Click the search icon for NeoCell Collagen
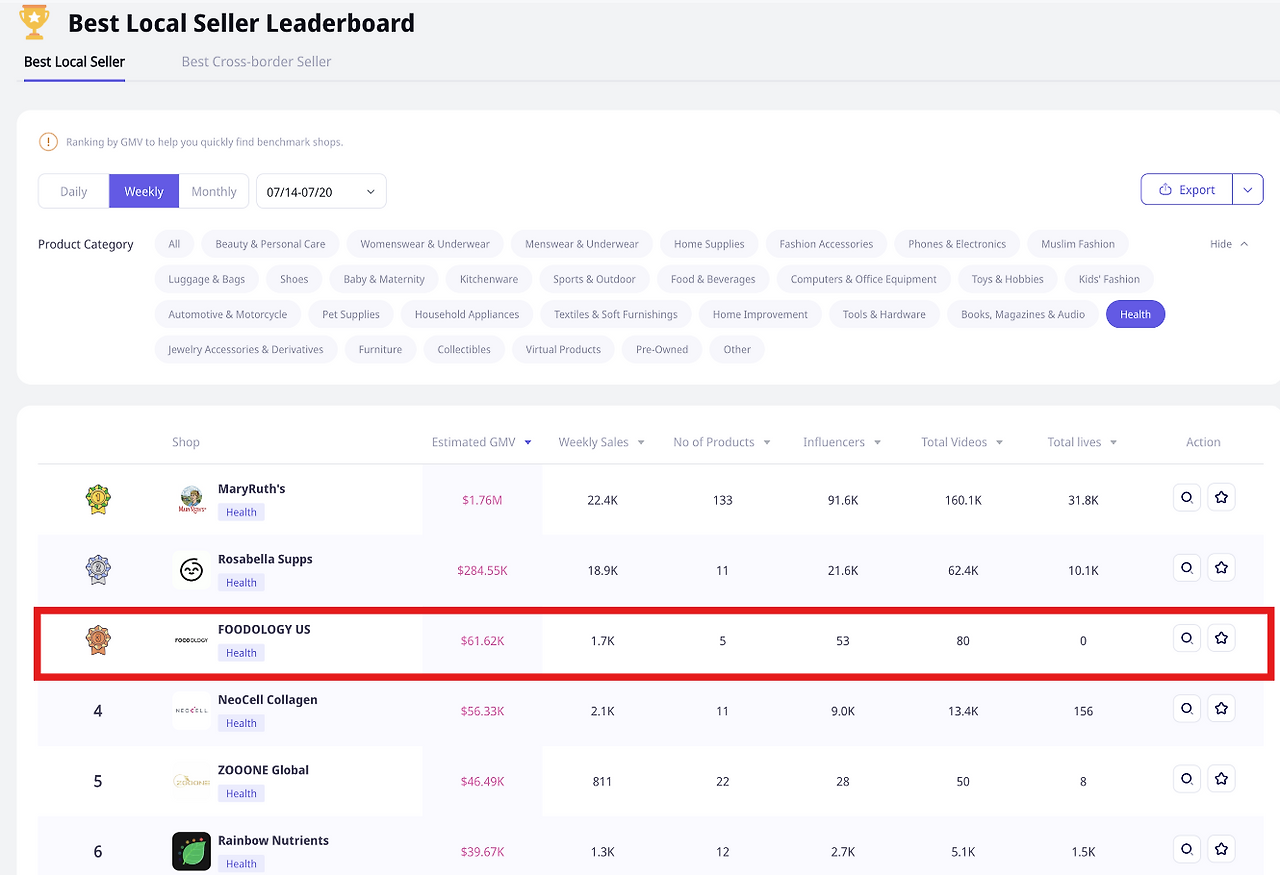1280x875 pixels. (1187, 709)
